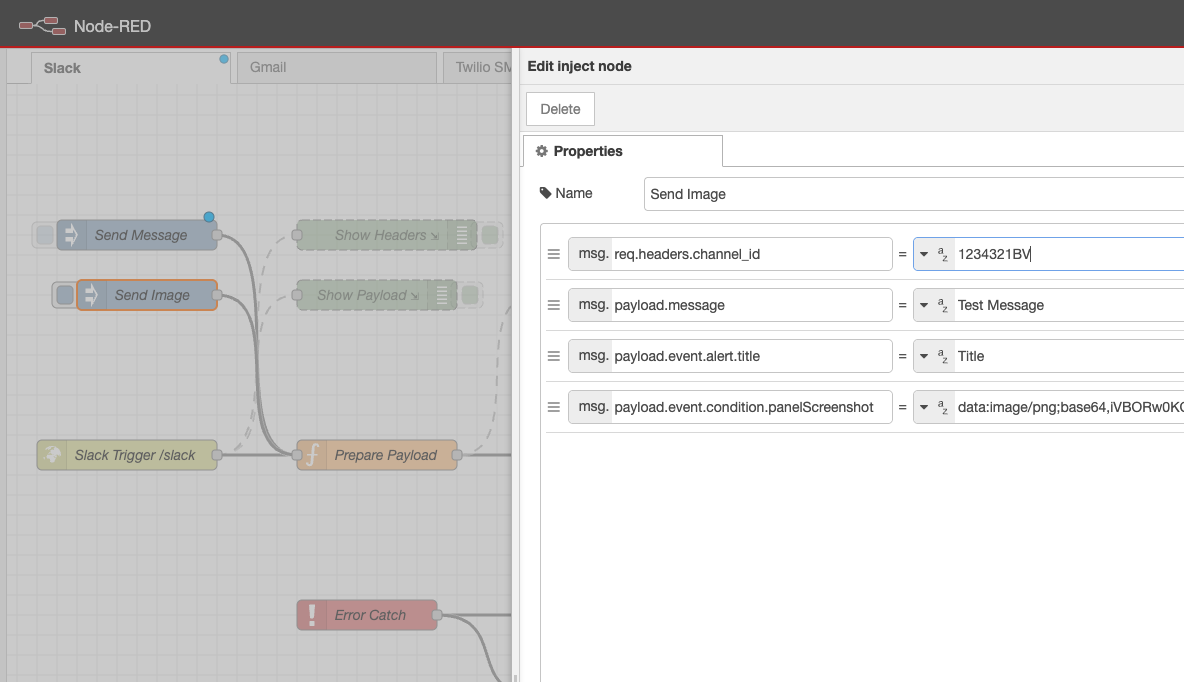This screenshot has width=1184, height=682.
Task: Click the string type icon beside data:image/png
Action: pyautogui.click(x=942, y=407)
